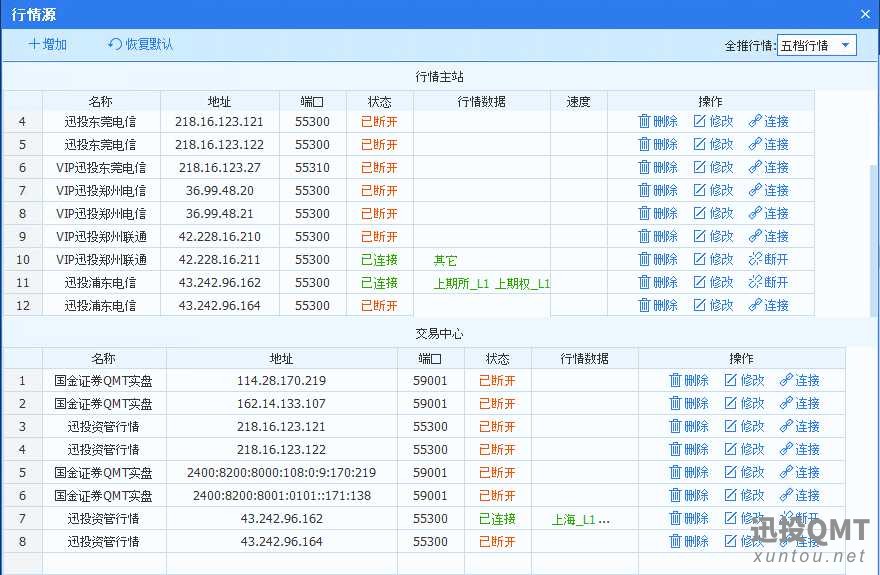Edit 行情主站 row 4 迅投东莞电信

pyautogui.click(x=713, y=121)
